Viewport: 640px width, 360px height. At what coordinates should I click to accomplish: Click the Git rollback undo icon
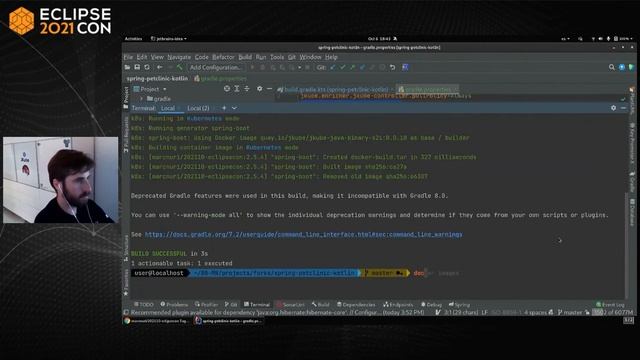click(x=392, y=67)
